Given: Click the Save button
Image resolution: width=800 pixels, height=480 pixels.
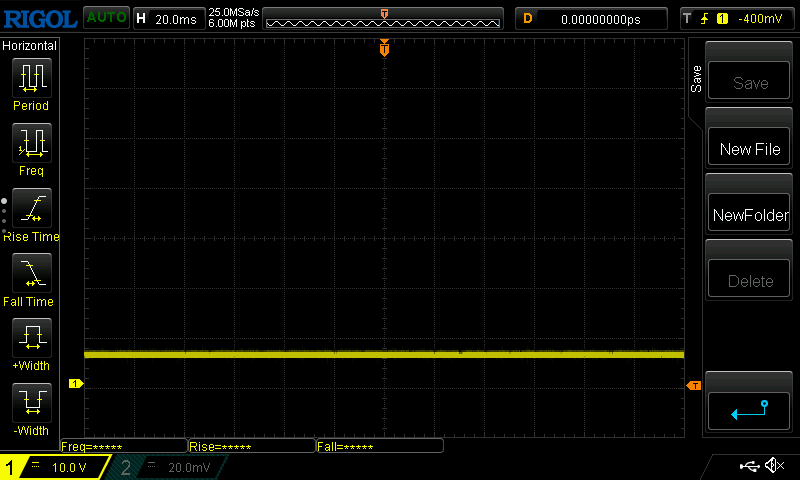Looking at the screenshot, I should [x=749, y=80].
